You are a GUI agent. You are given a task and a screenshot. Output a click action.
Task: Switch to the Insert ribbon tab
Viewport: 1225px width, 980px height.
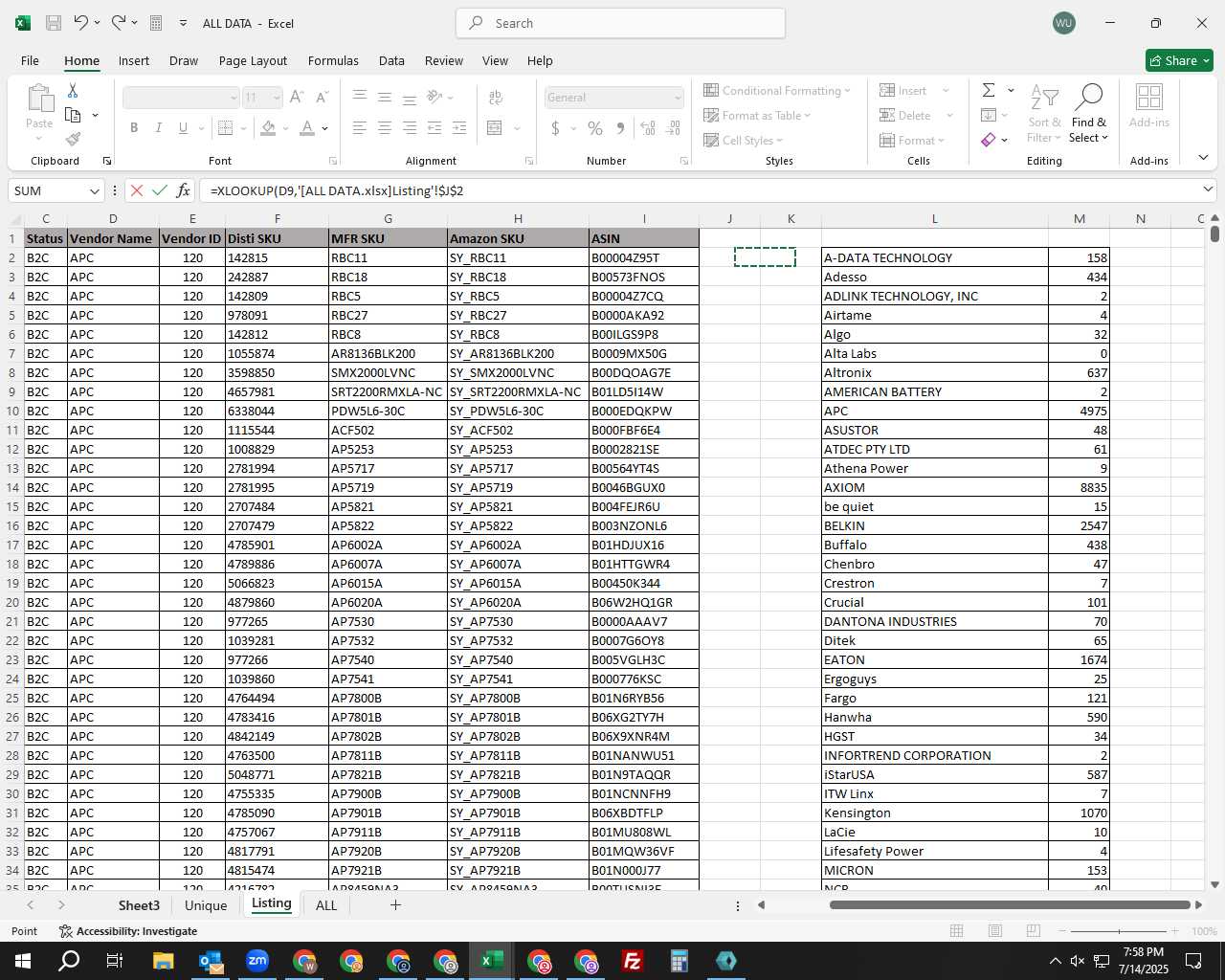point(134,60)
